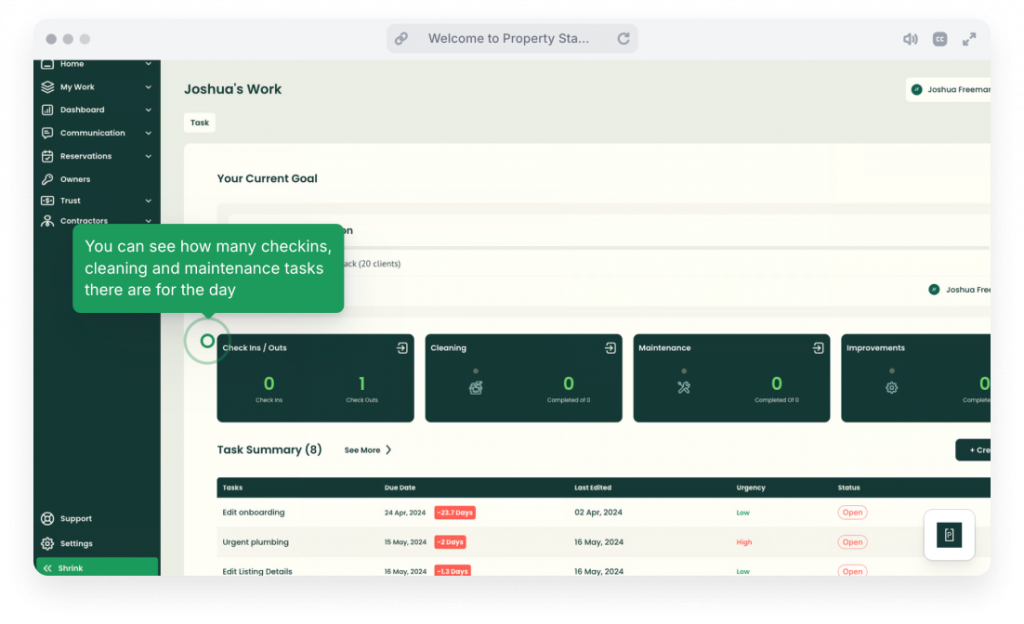Click See More beside Task Summary

coord(367,450)
